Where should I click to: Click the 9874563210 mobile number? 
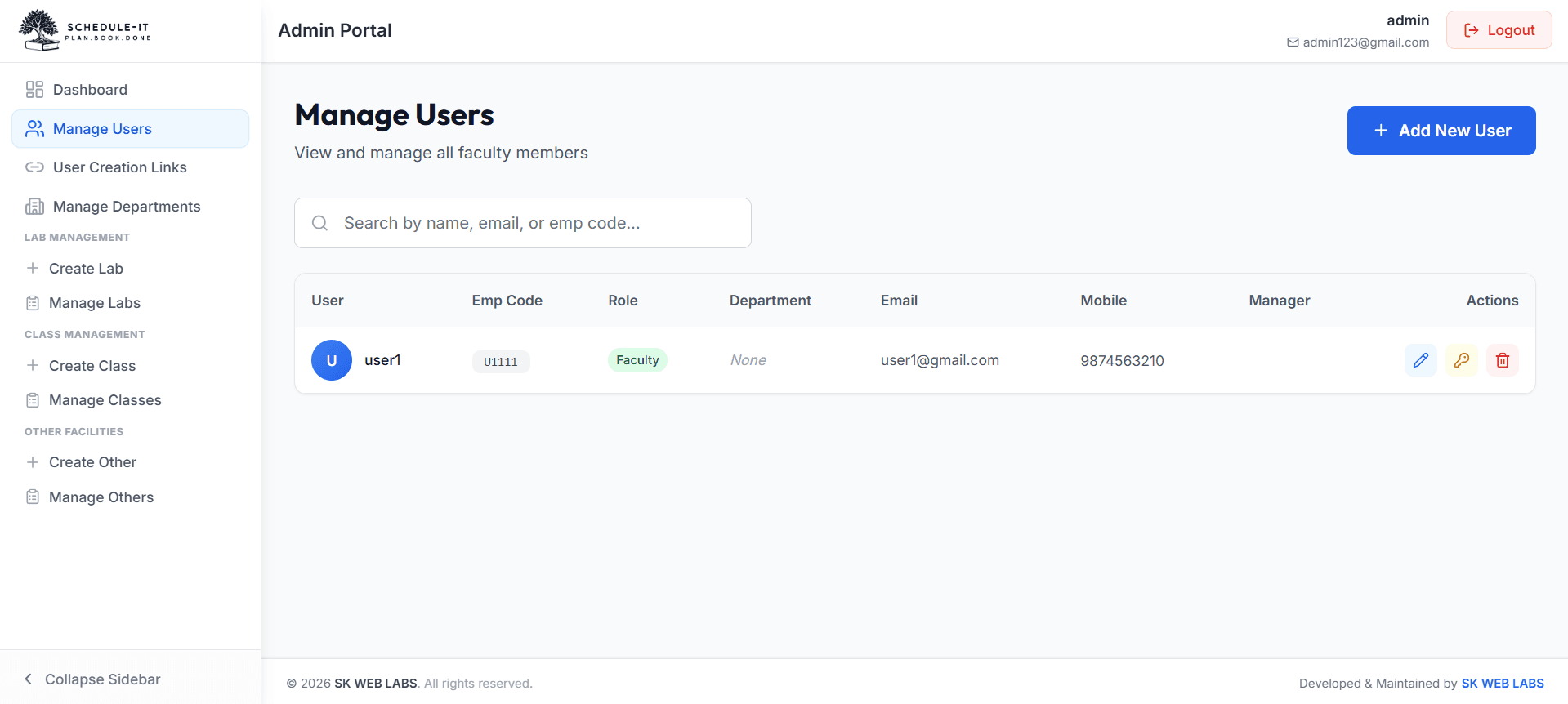click(1122, 361)
